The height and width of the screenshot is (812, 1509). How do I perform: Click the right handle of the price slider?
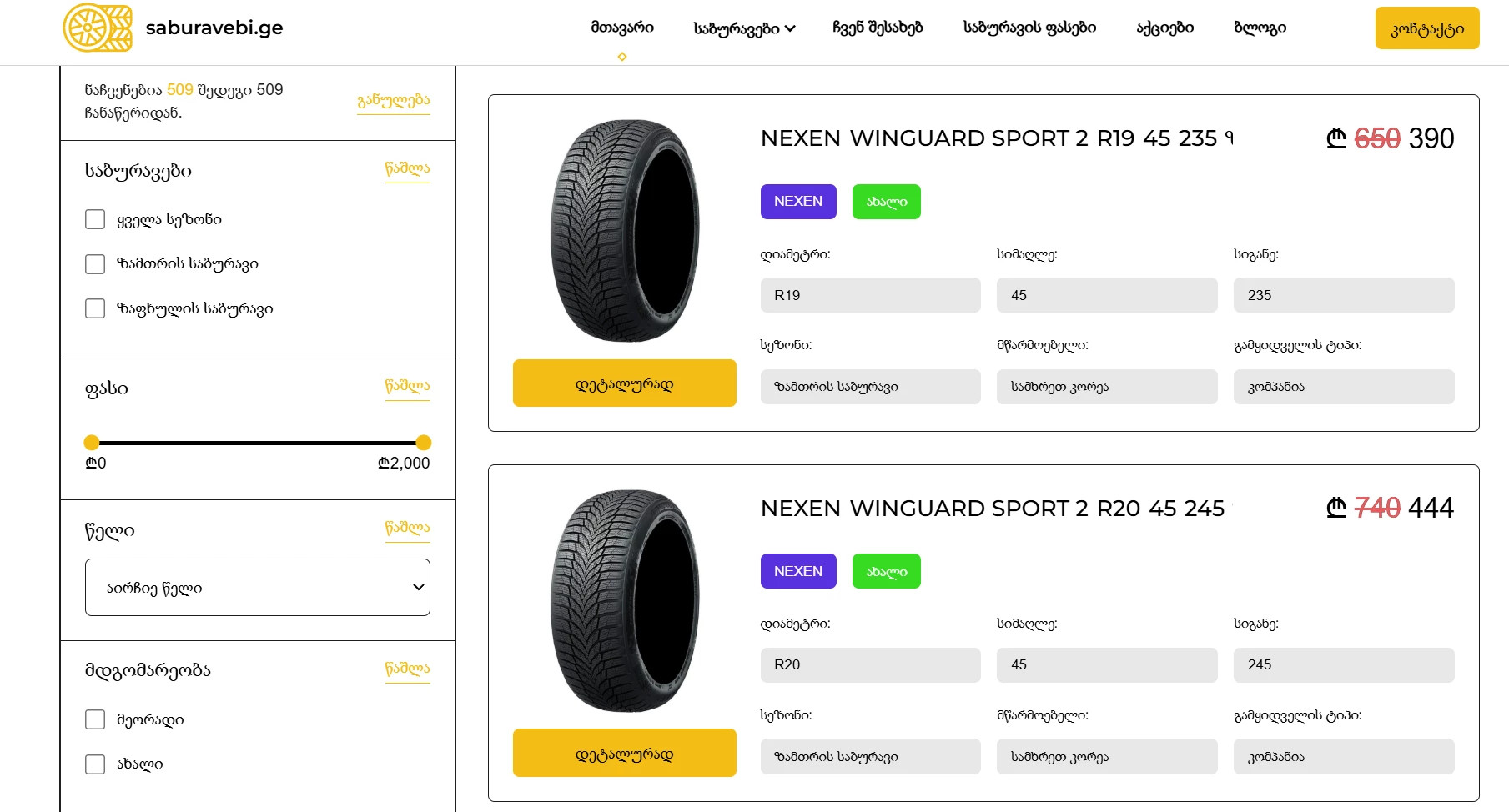pyautogui.click(x=424, y=443)
